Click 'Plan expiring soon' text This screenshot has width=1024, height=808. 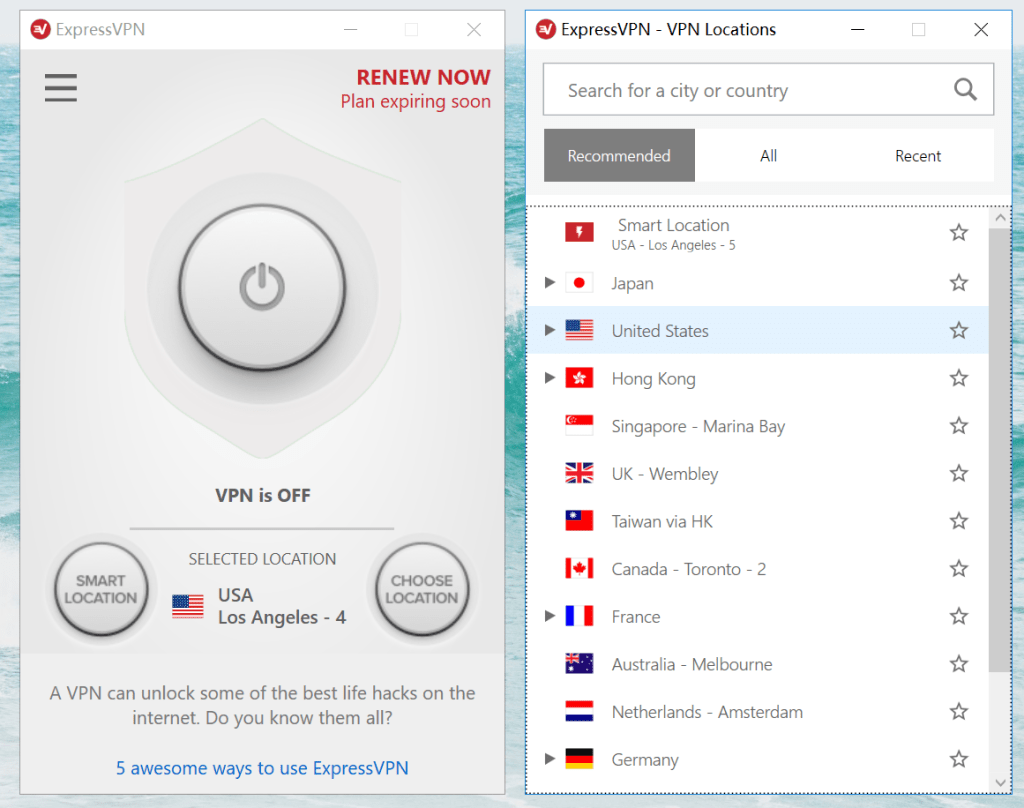[x=415, y=102]
